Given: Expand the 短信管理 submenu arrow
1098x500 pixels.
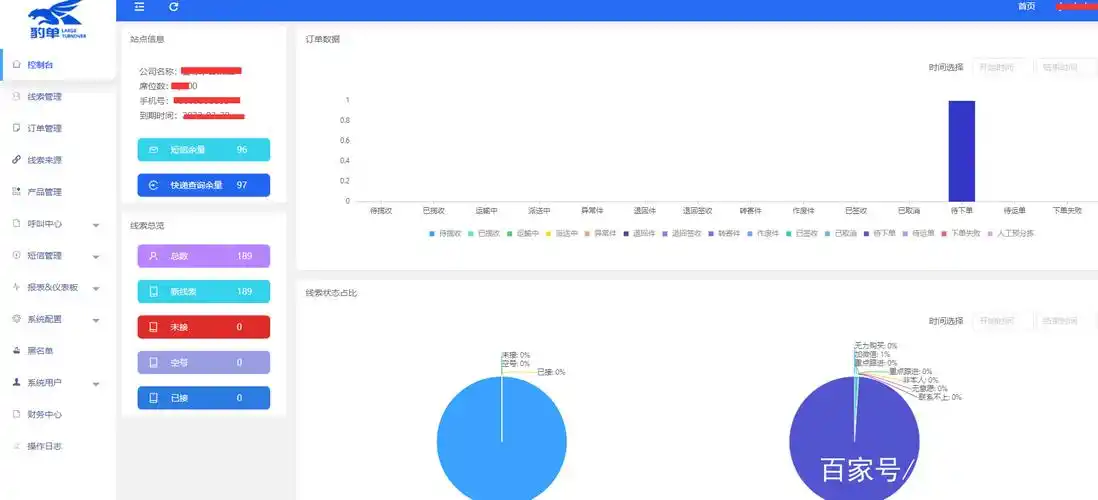Looking at the screenshot, I should 96,257.
